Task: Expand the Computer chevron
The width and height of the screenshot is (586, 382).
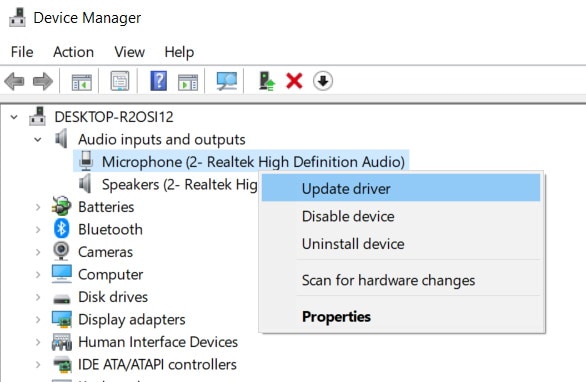Action: click(x=38, y=274)
